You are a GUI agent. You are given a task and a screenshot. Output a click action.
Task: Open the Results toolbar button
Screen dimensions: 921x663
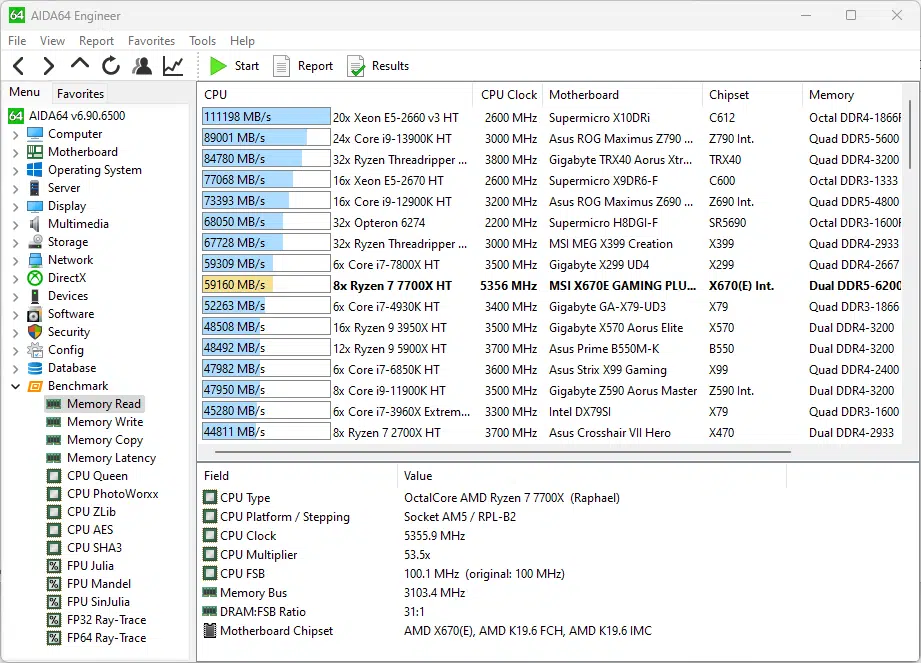pyautogui.click(x=378, y=66)
